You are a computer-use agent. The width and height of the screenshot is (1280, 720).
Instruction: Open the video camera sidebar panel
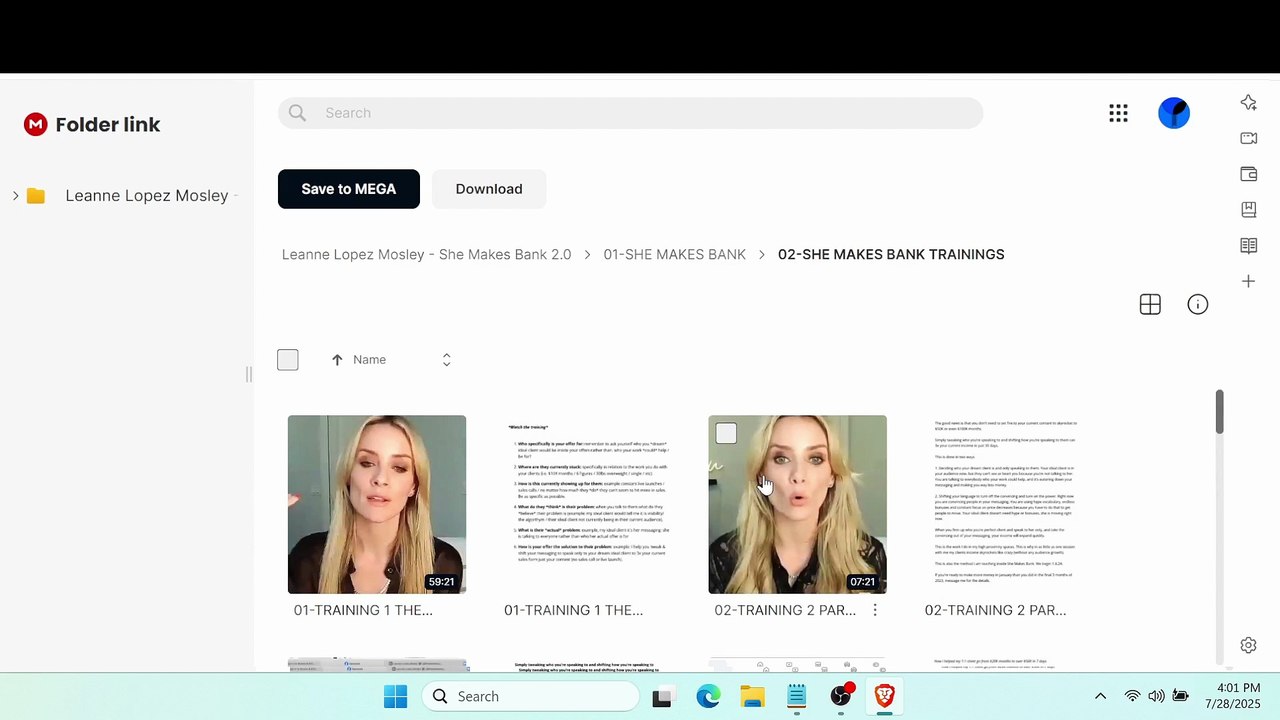1248,138
